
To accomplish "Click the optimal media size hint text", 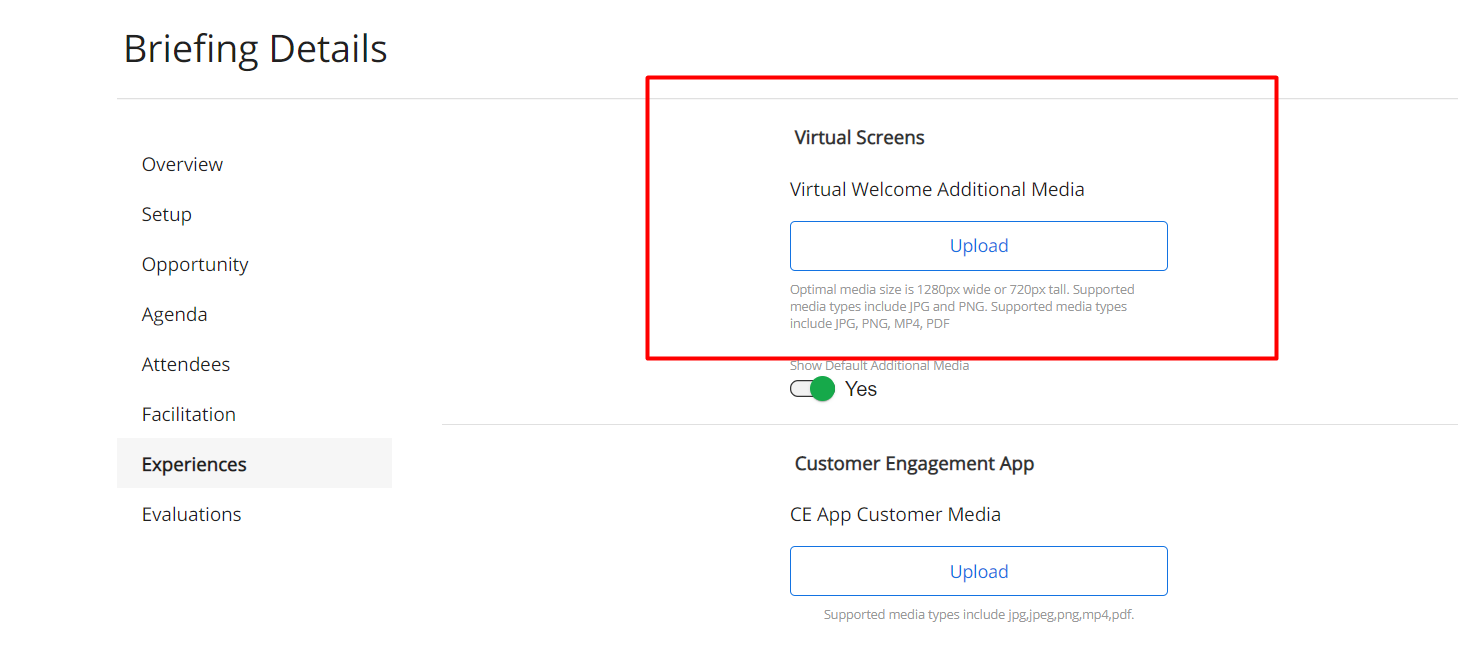I will (x=961, y=306).
